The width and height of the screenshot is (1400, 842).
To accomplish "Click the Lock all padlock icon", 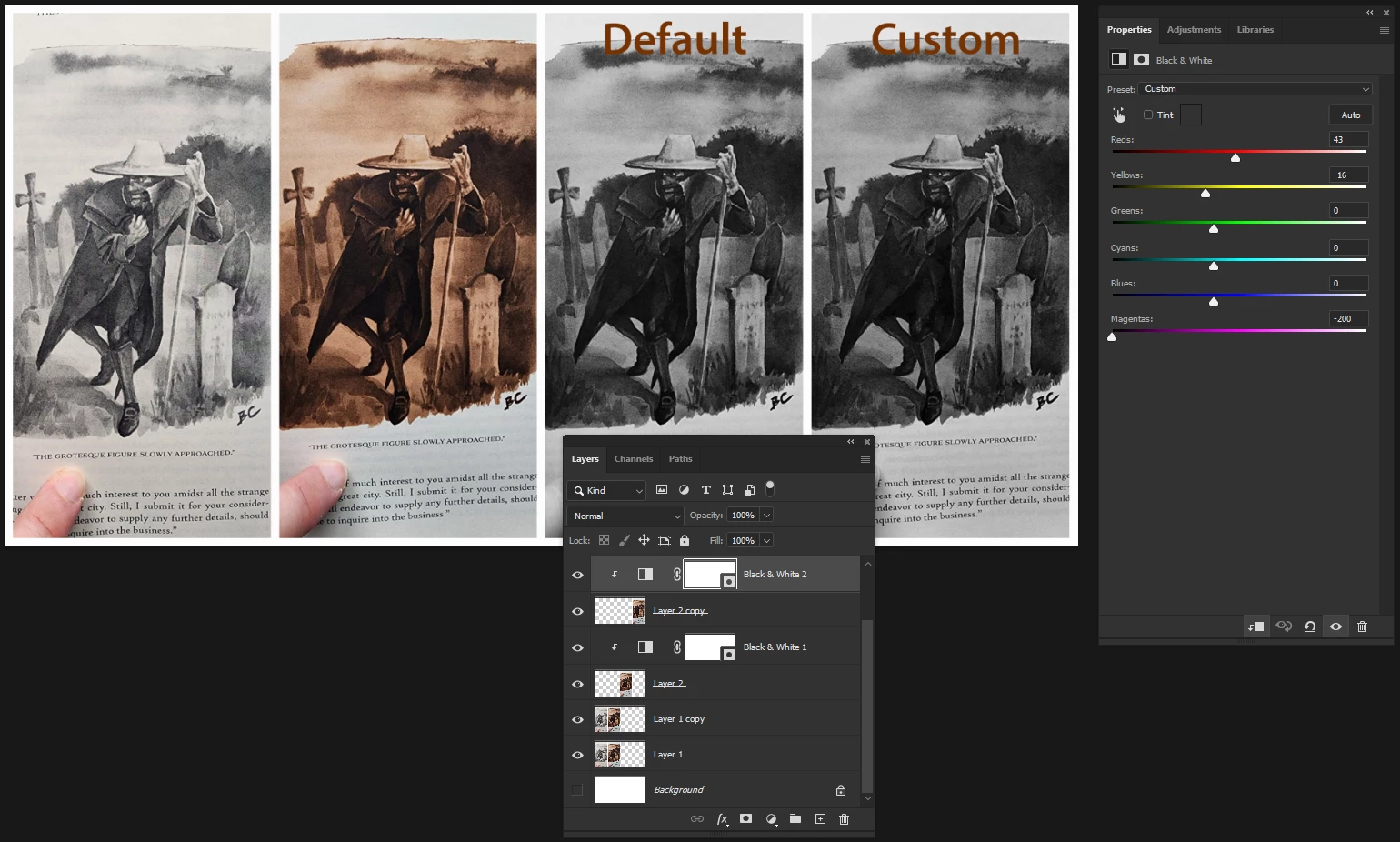I will click(x=685, y=540).
